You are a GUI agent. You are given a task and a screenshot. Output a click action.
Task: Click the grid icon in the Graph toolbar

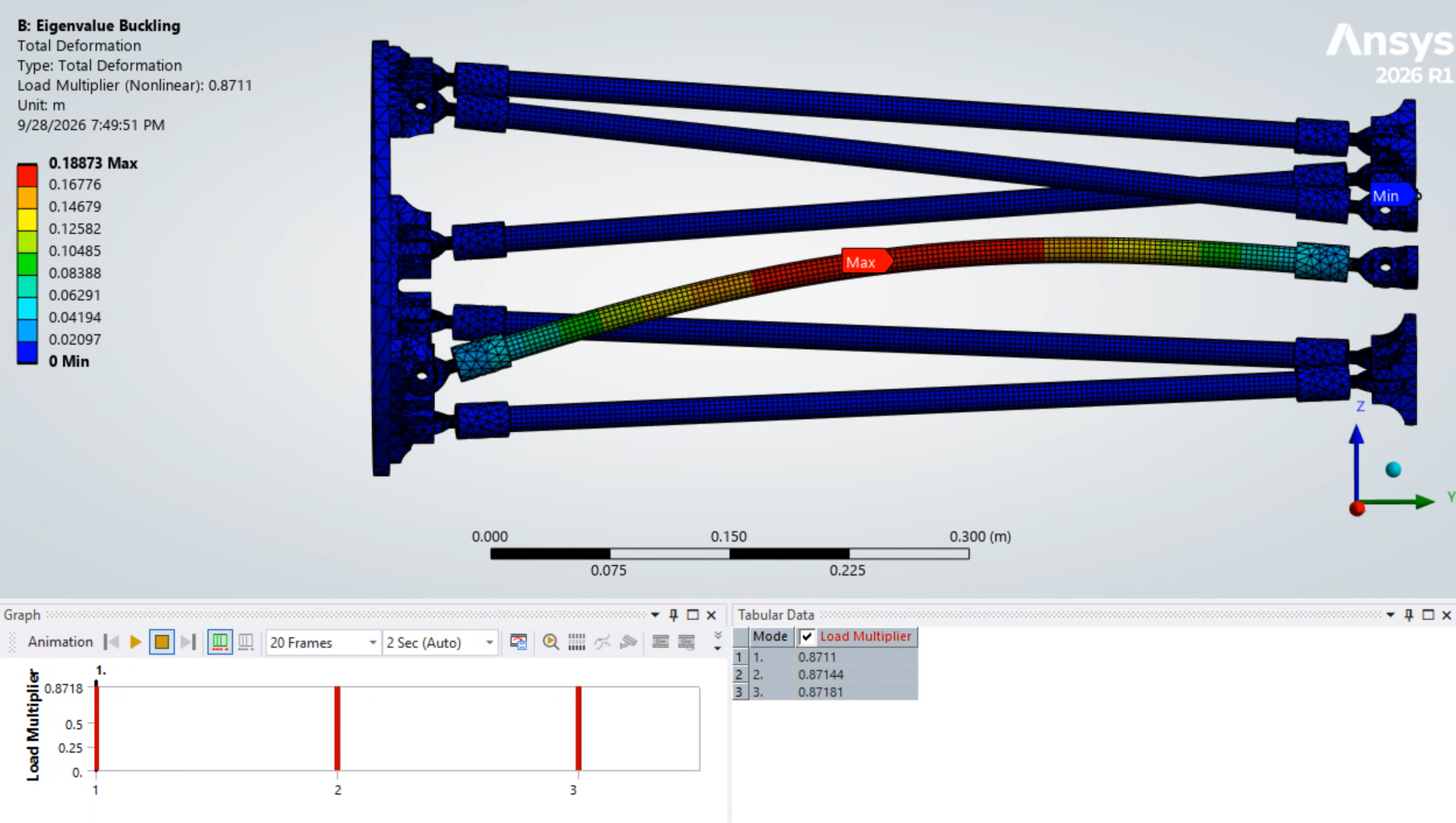click(x=576, y=642)
